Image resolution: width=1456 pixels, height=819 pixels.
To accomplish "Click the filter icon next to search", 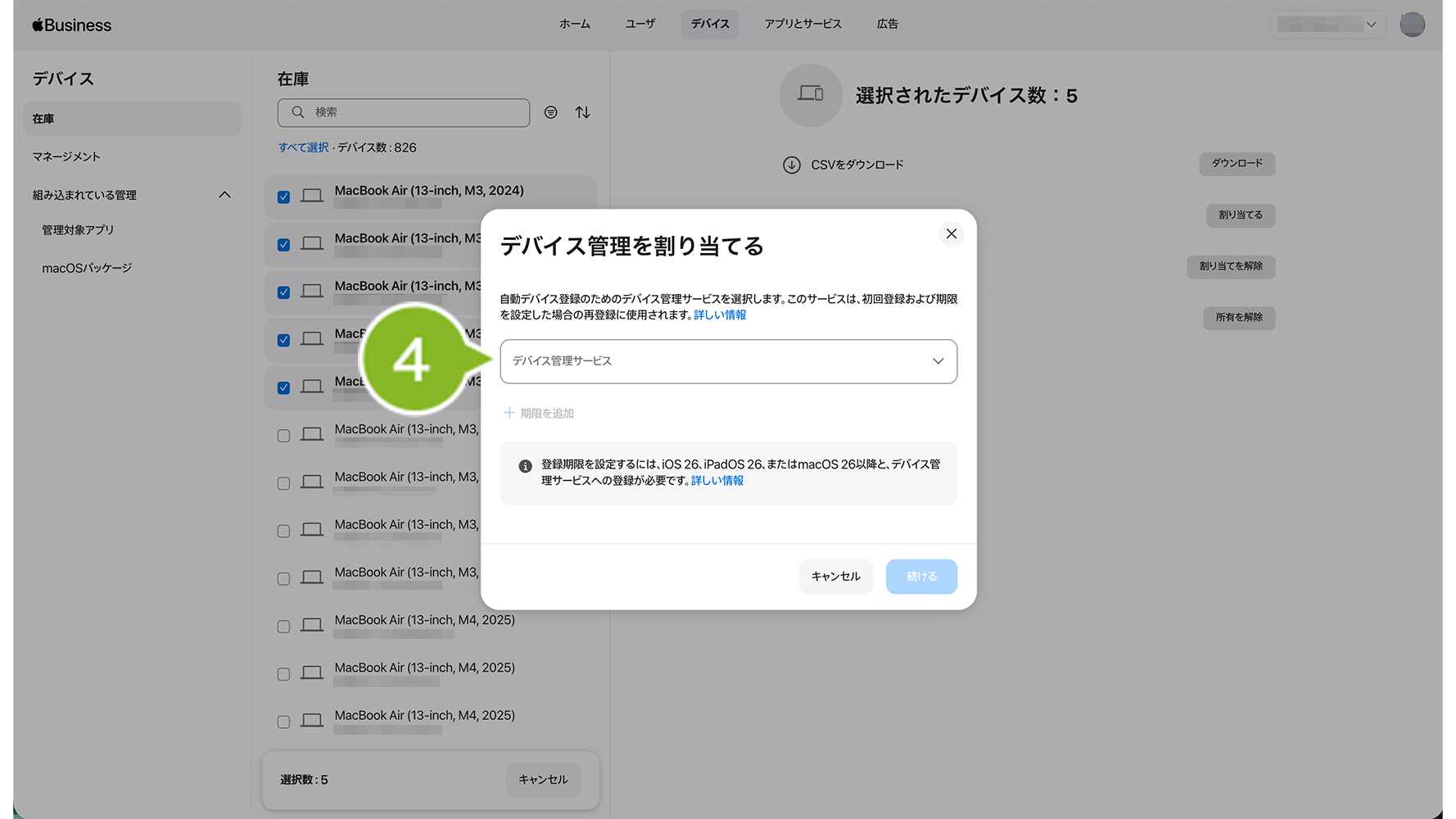I will pyautogui.click(x=551, y=112).
